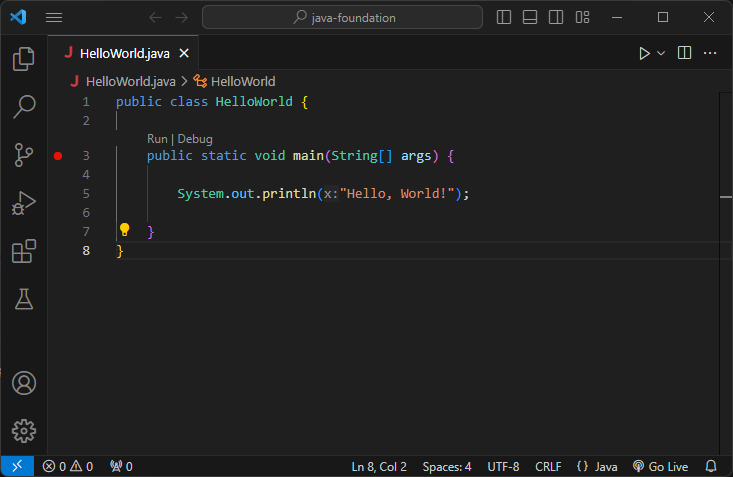The height and width of the screenshot is (477, 733).
Task: Open the Manage gear menu
Action: point(24,431)
